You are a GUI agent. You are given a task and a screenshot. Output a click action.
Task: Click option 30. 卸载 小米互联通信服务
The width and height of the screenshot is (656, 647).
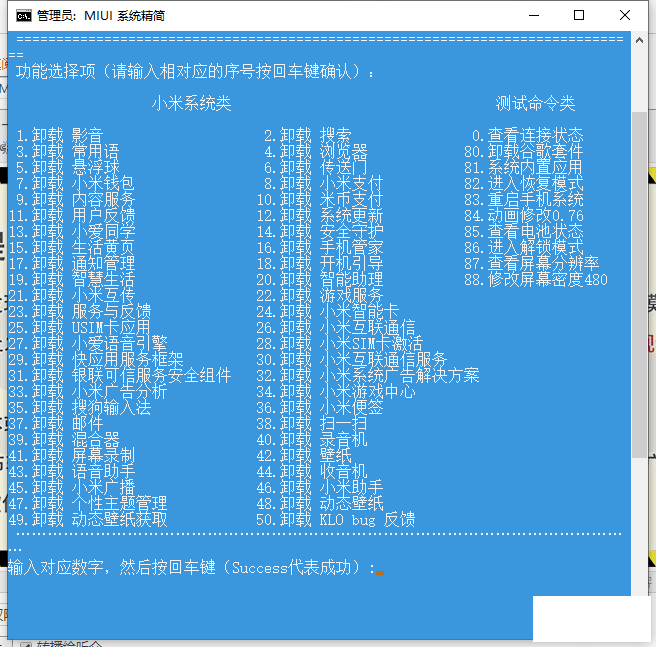point(351,359)
